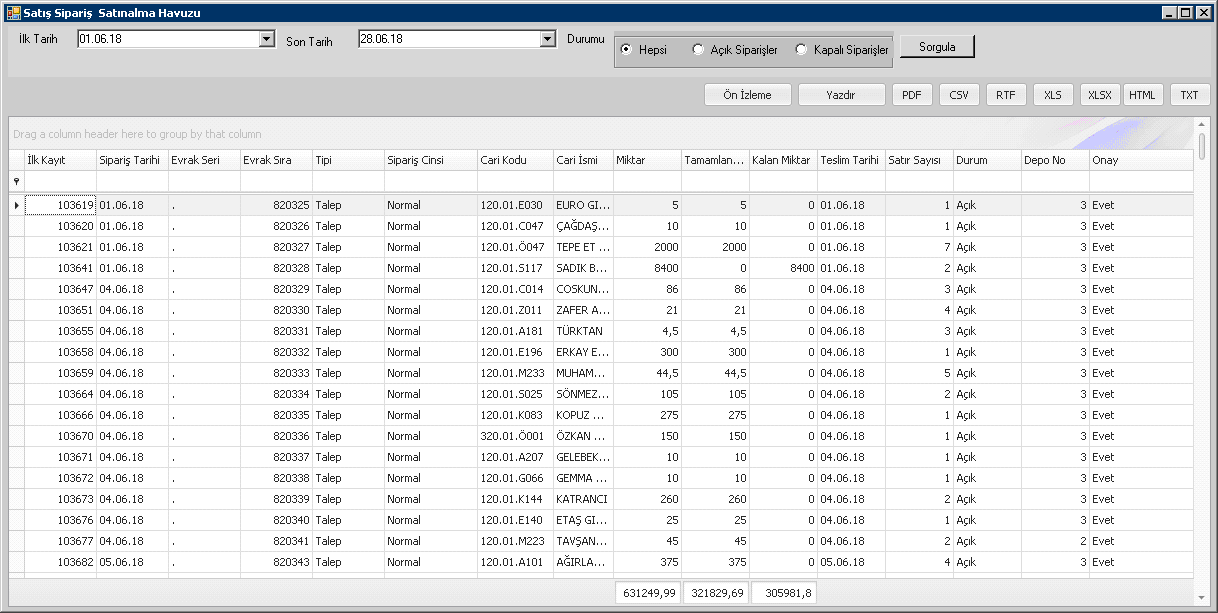The height and width of the screenshot is (613, 1218).
Task: Click the application icon in title bar
Action: 13,12
